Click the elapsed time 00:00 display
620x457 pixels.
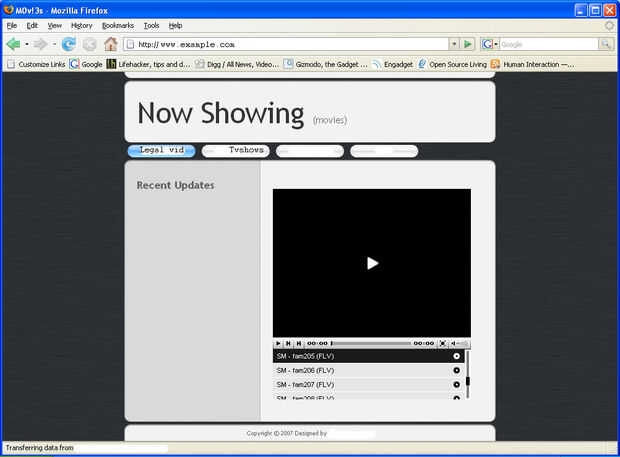click(318, 344)
